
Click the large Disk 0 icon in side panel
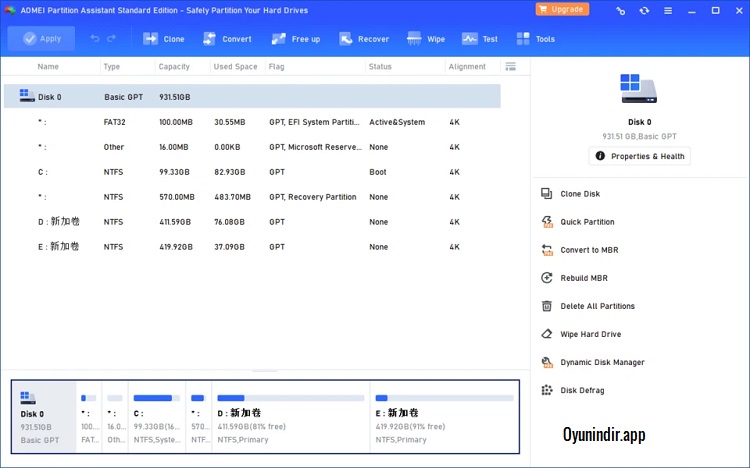coord(639,89)
